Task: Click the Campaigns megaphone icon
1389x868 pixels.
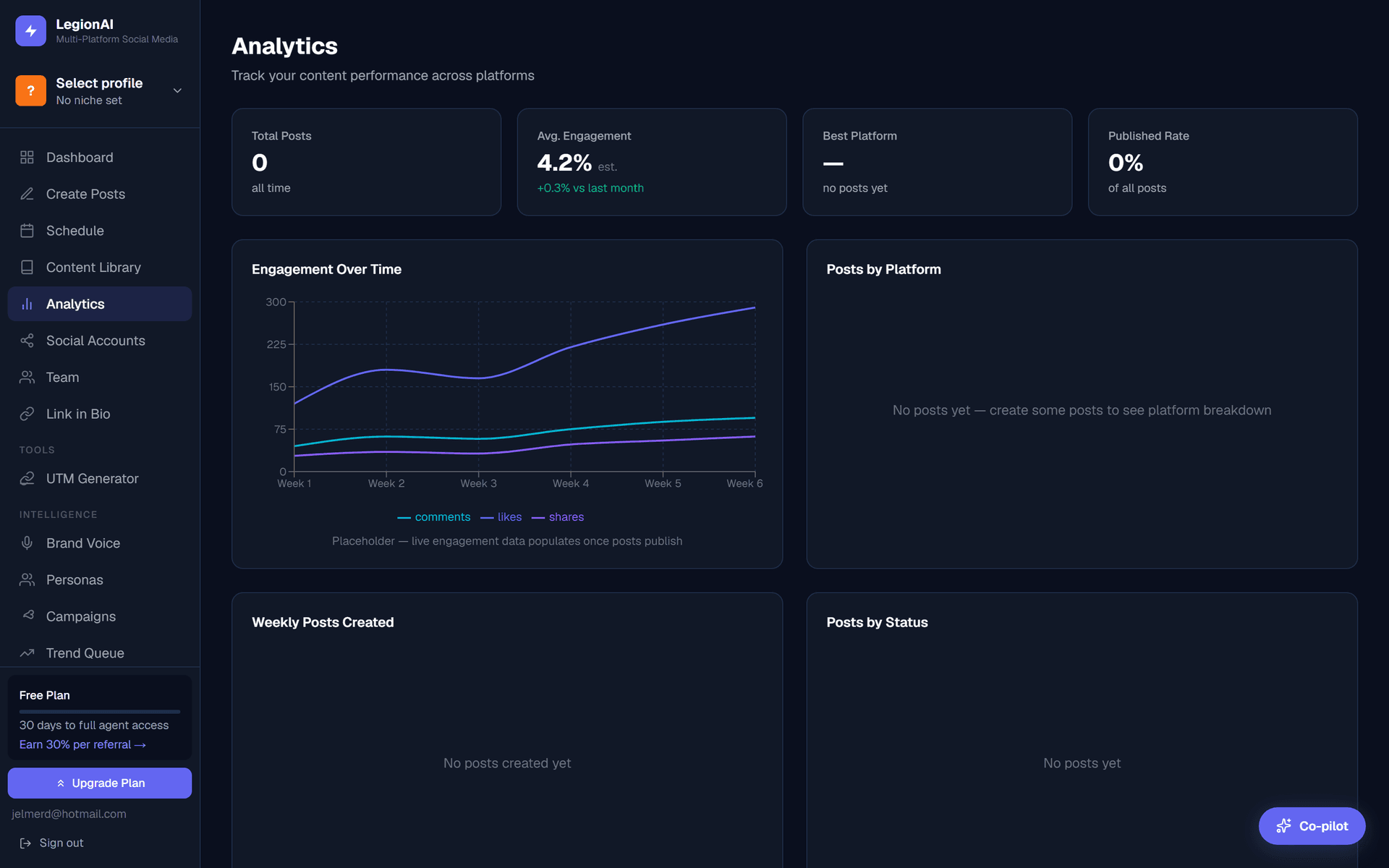Action: [x=27, y=616]
